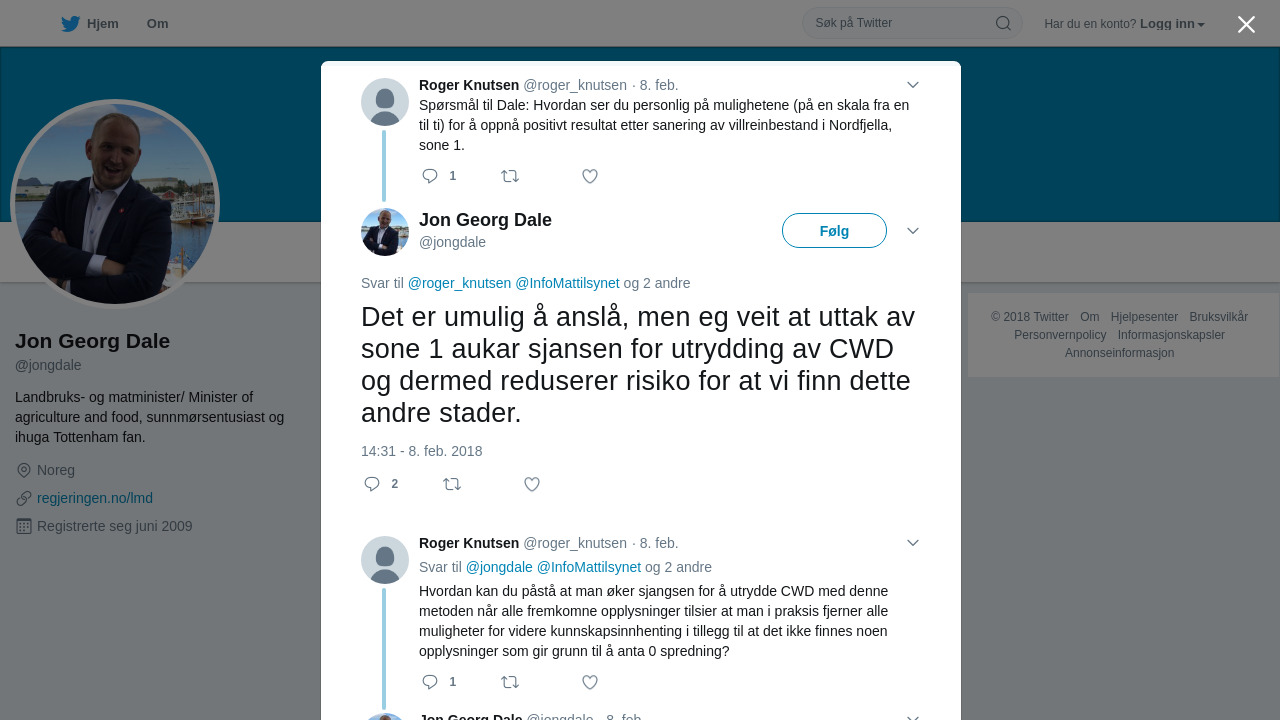Like Roger Knutsen's second reply tweet
Image resolution: width=1280 pixels, height=720 pixels.
(590, 682)
